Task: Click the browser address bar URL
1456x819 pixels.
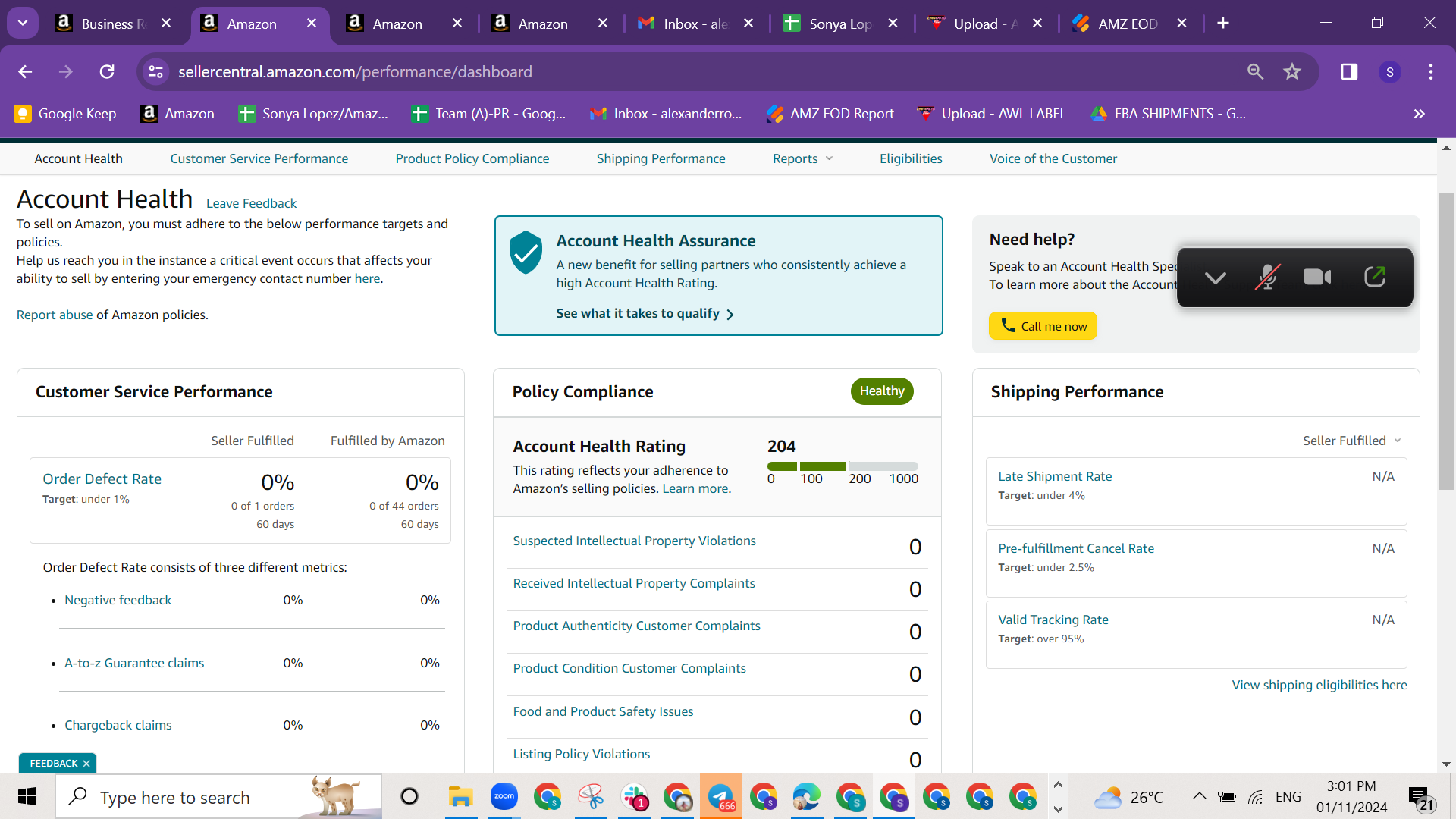Action: coord(355,71)
